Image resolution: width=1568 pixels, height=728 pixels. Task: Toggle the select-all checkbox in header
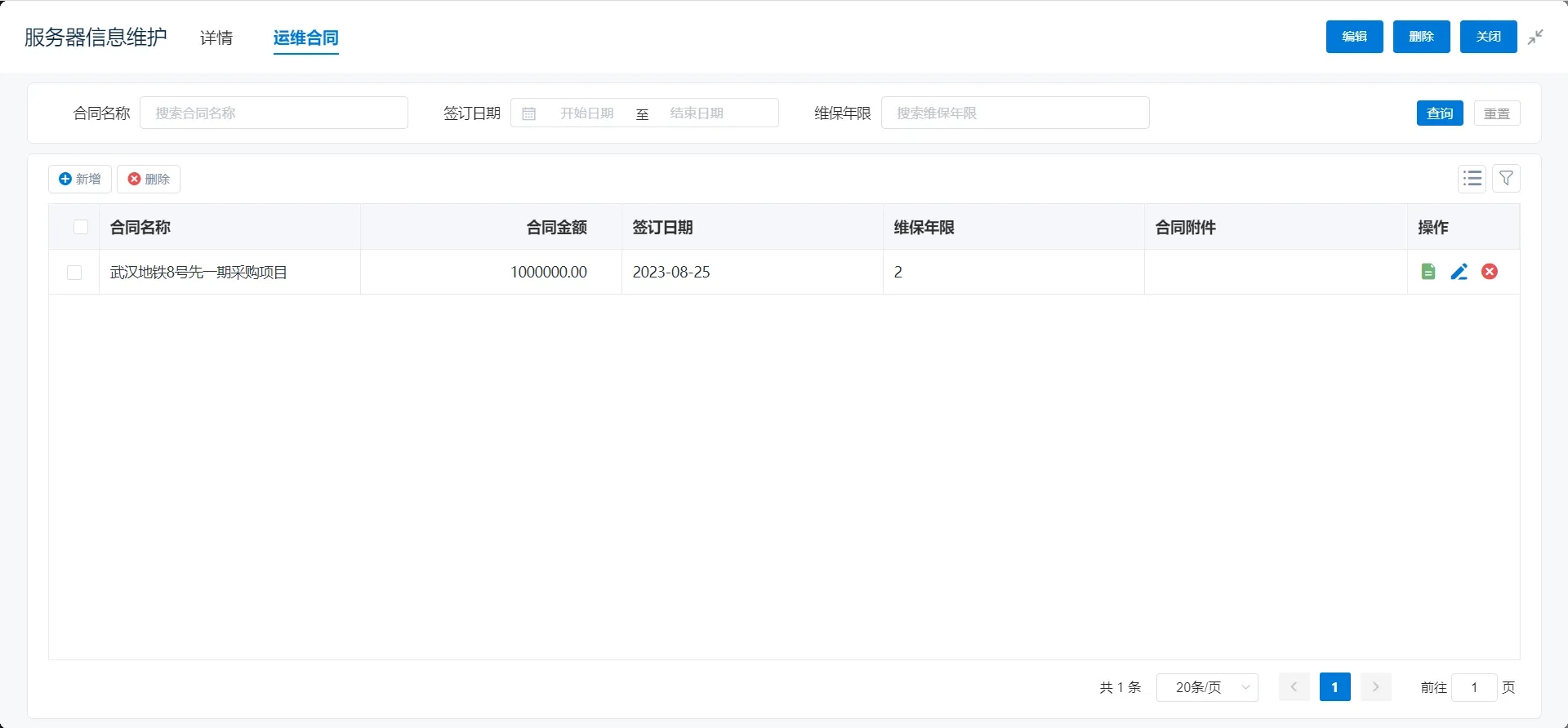coord(81,227)
